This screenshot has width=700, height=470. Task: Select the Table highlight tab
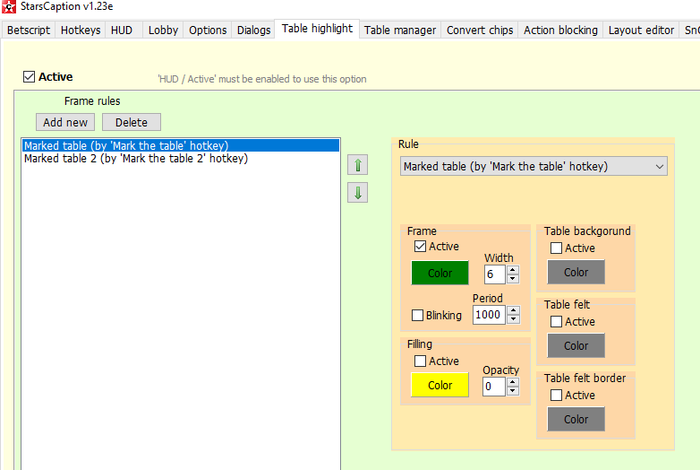click(317, 29)
